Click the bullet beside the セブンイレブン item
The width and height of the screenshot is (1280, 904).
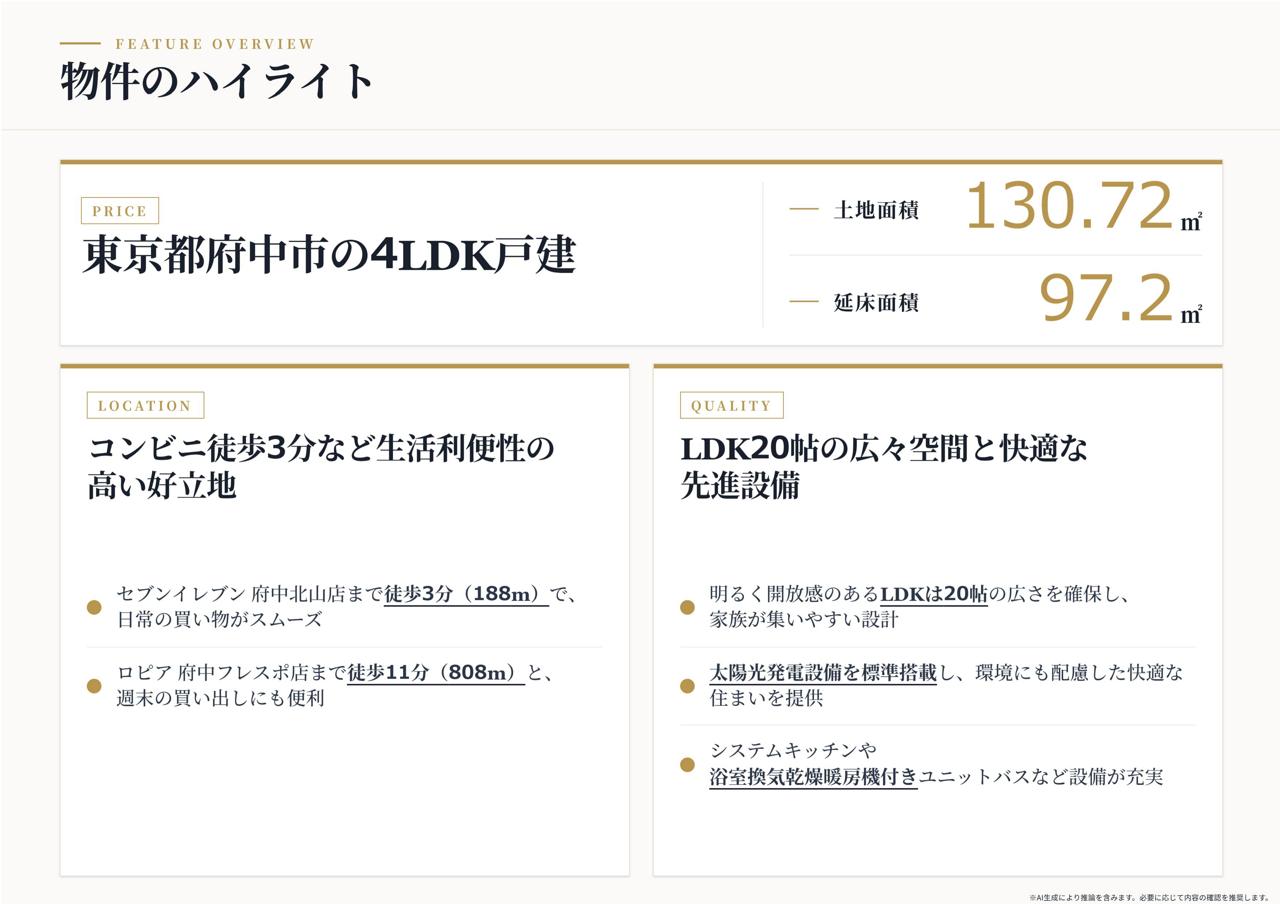coord(94,607)
